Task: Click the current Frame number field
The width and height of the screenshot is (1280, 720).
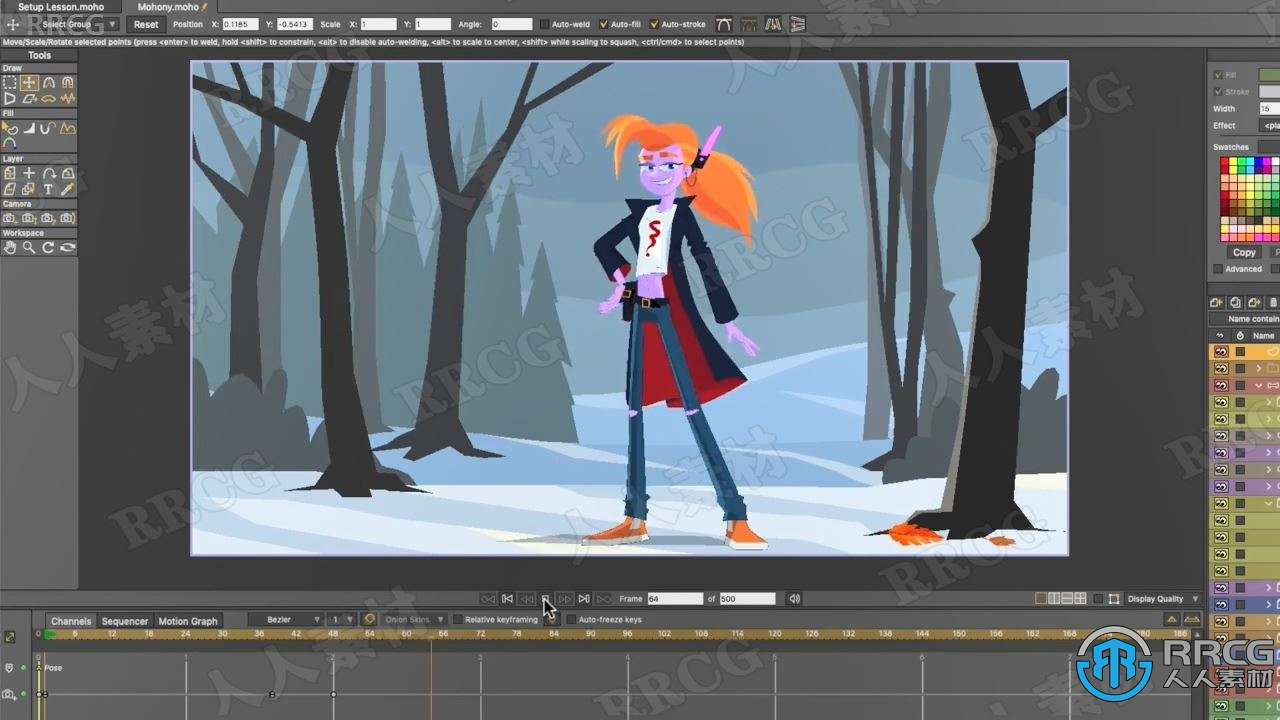Action: (675, 599)
